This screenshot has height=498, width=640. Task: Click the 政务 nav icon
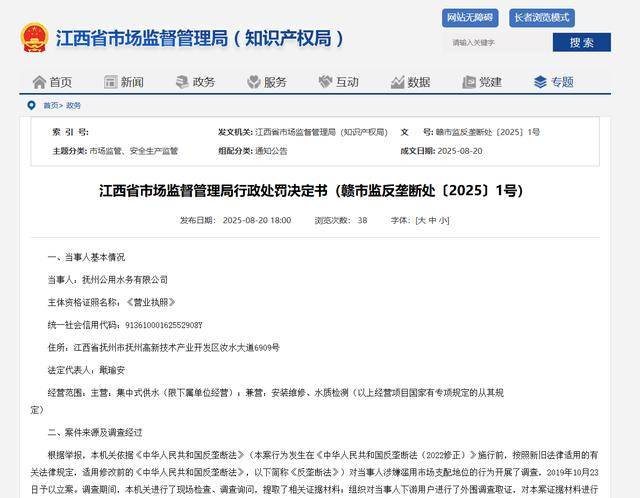(x=181, y=82)
